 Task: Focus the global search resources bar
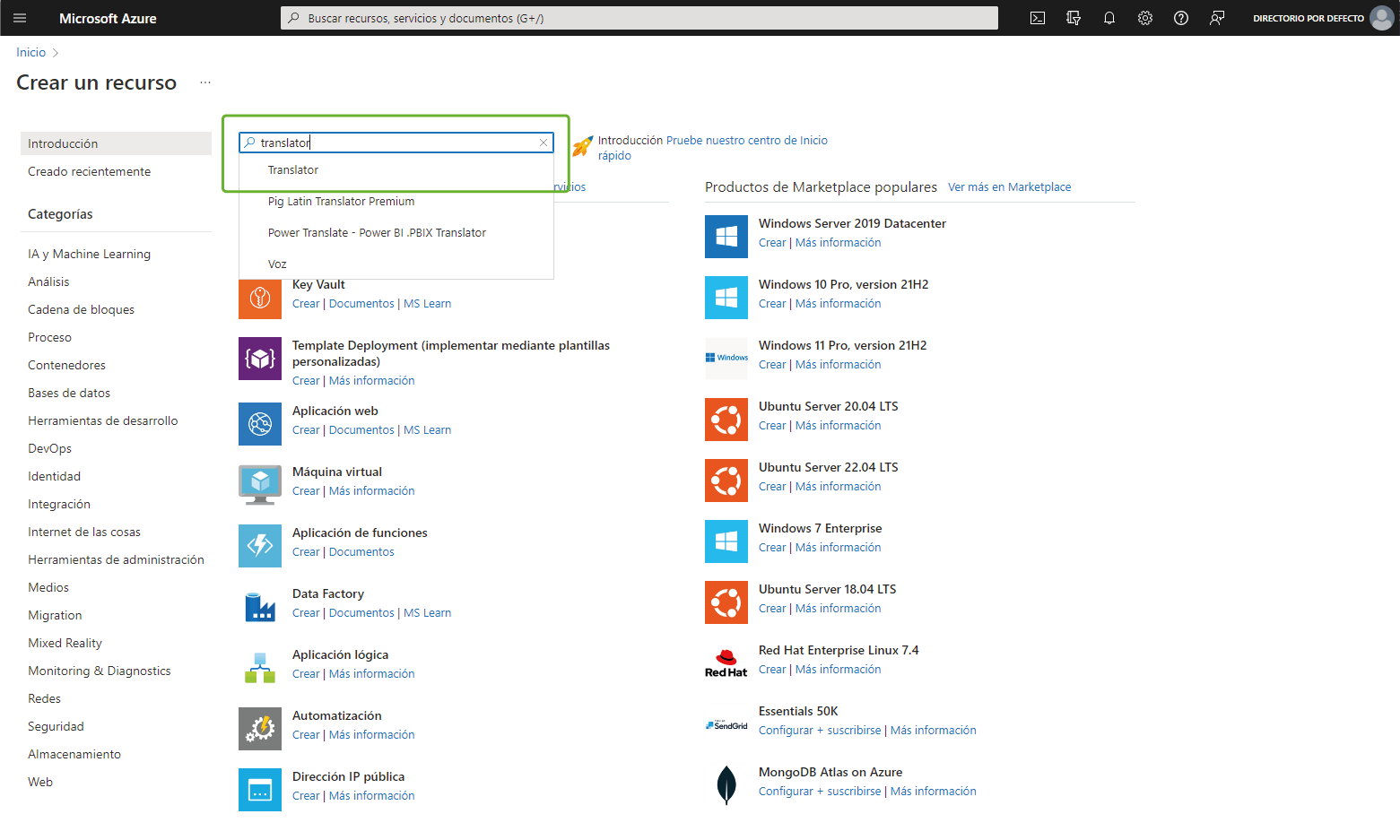click(639, 18)
